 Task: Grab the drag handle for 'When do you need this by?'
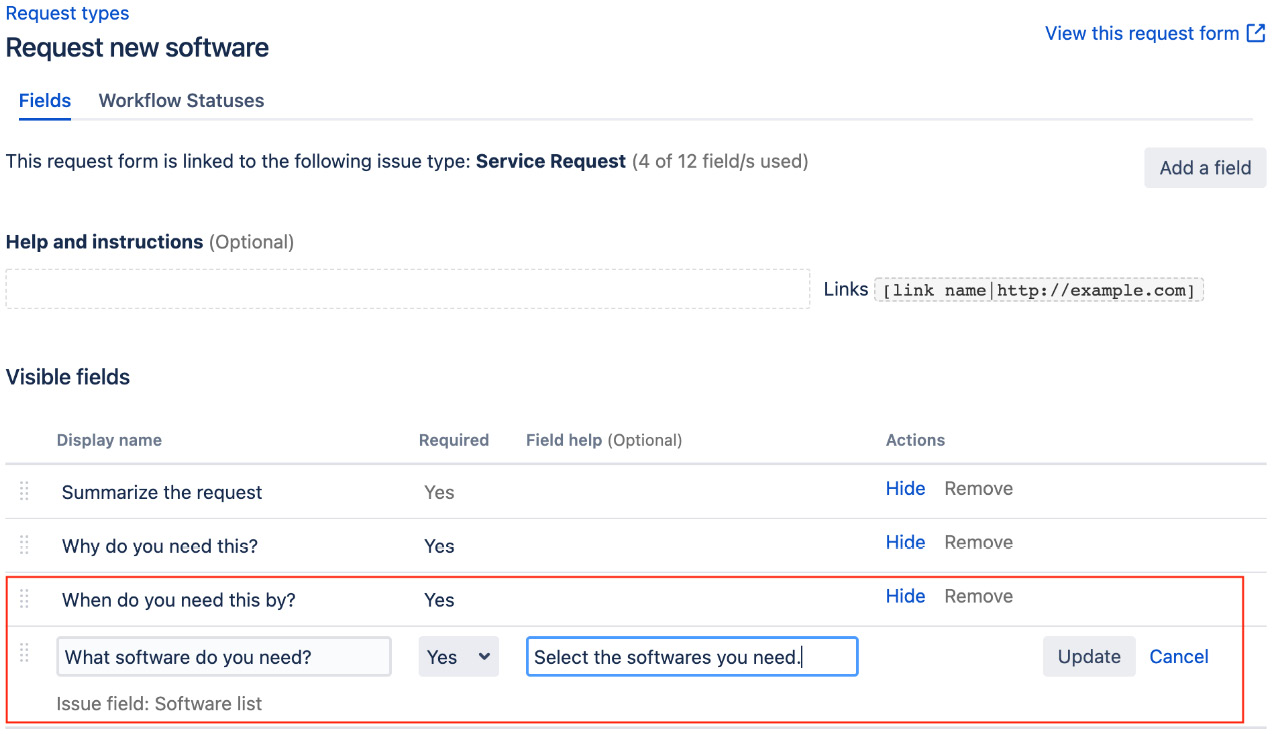coord(25,600)
